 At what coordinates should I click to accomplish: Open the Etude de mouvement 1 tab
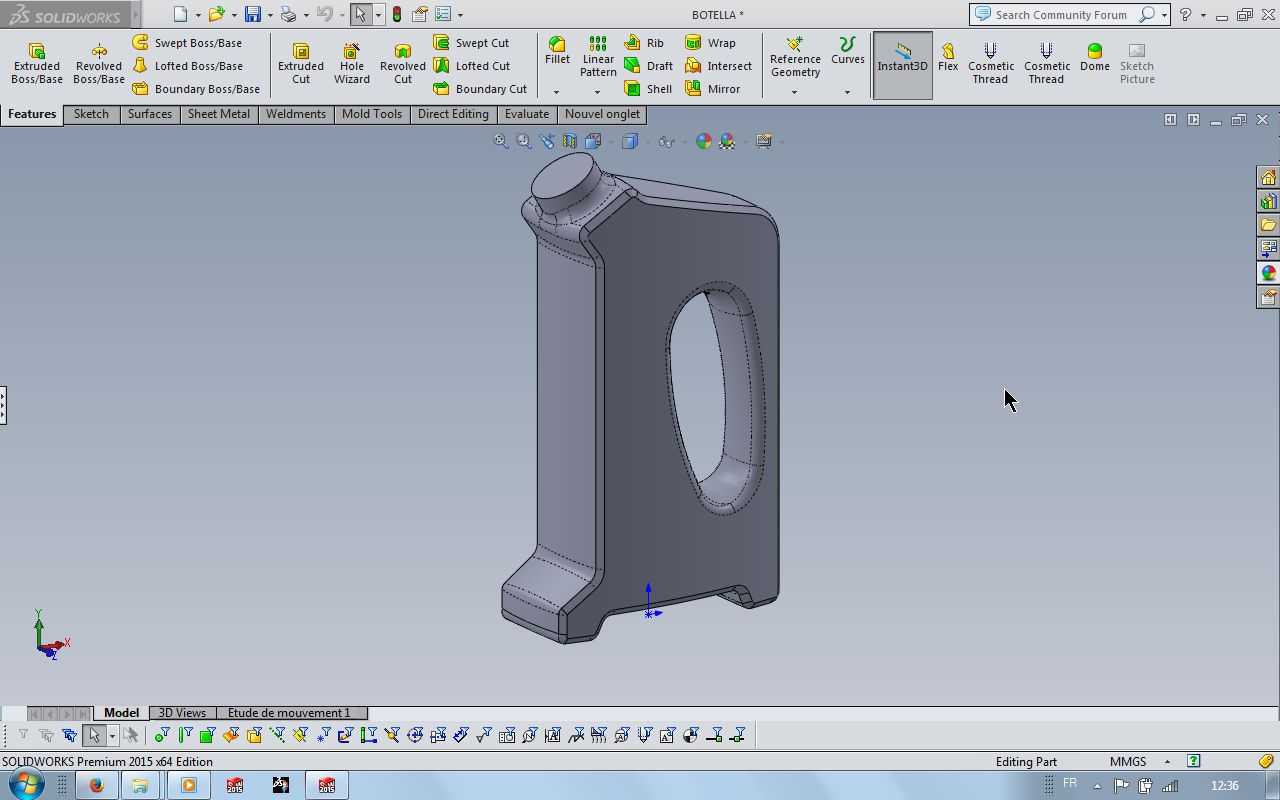click(x=289, y=713)
